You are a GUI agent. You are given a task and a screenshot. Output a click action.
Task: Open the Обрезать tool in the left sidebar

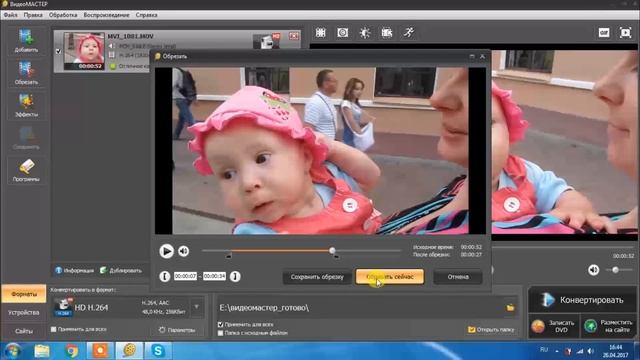[x=26, y=73]
